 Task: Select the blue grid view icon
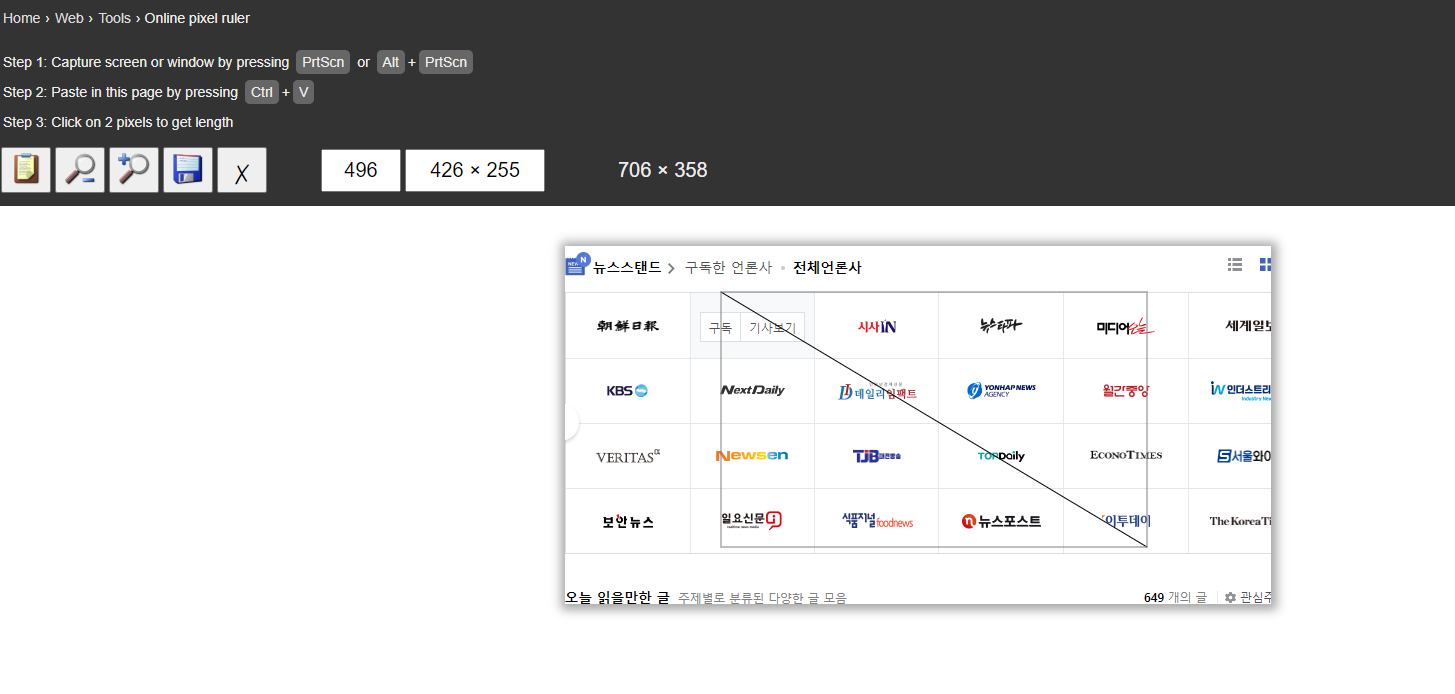click(x=1265, y=264)
